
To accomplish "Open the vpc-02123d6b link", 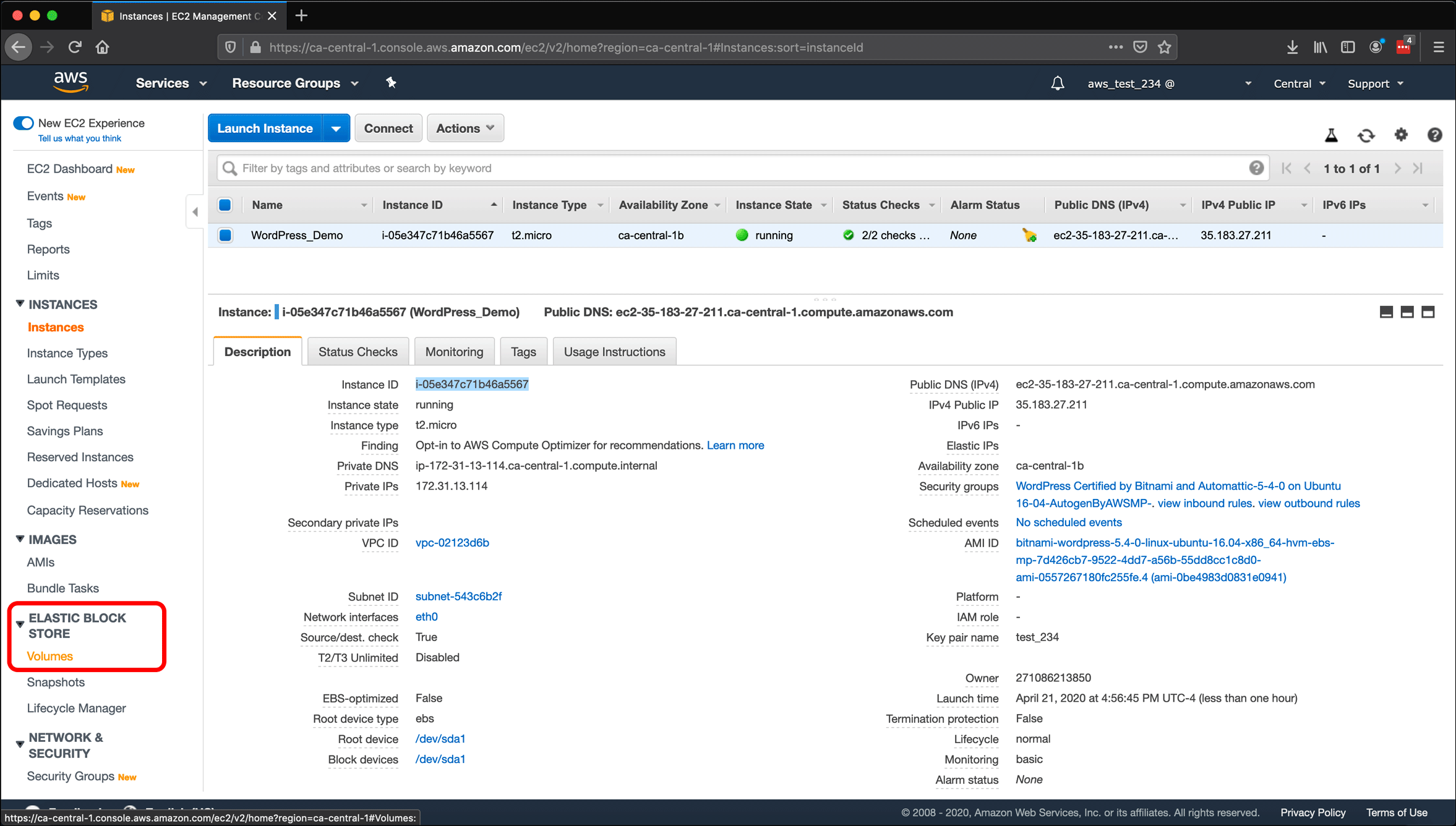I will click(452, 542).
